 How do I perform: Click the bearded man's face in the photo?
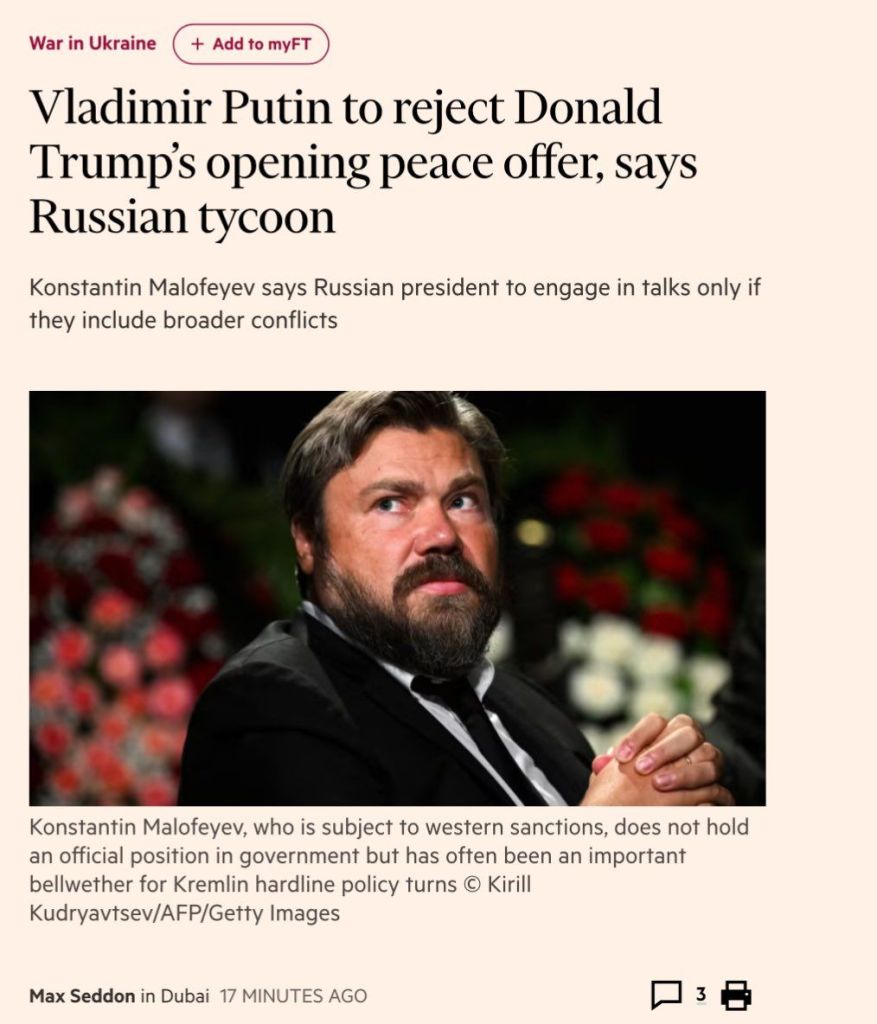[x=412, y=530]
